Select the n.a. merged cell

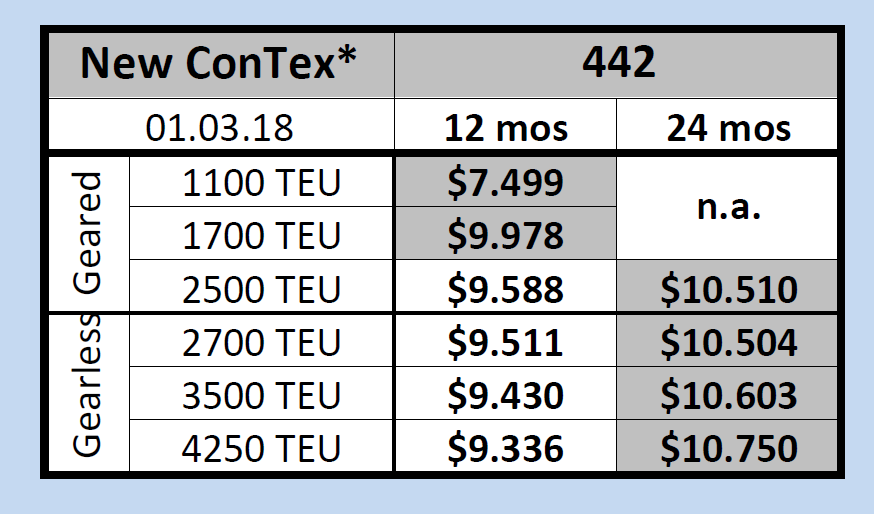(x=728, y=210)
